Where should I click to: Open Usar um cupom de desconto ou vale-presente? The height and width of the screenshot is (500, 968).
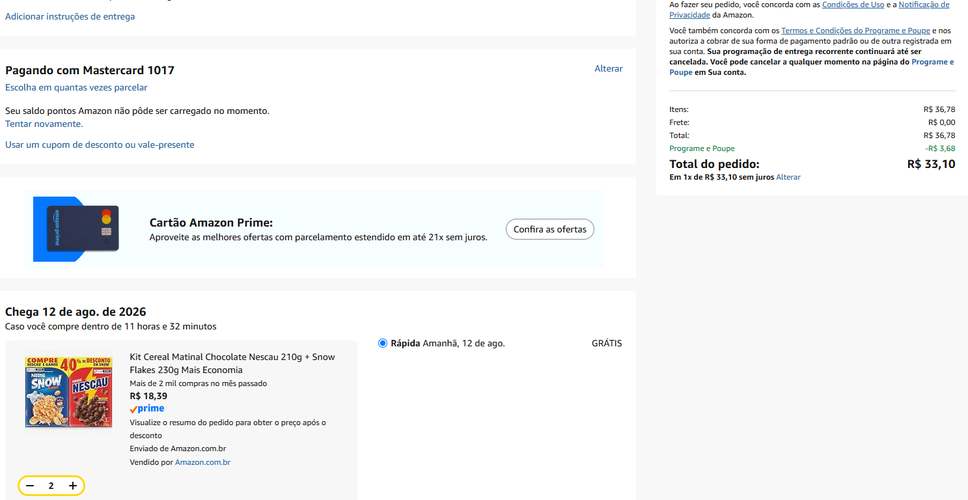coord(99,144)
